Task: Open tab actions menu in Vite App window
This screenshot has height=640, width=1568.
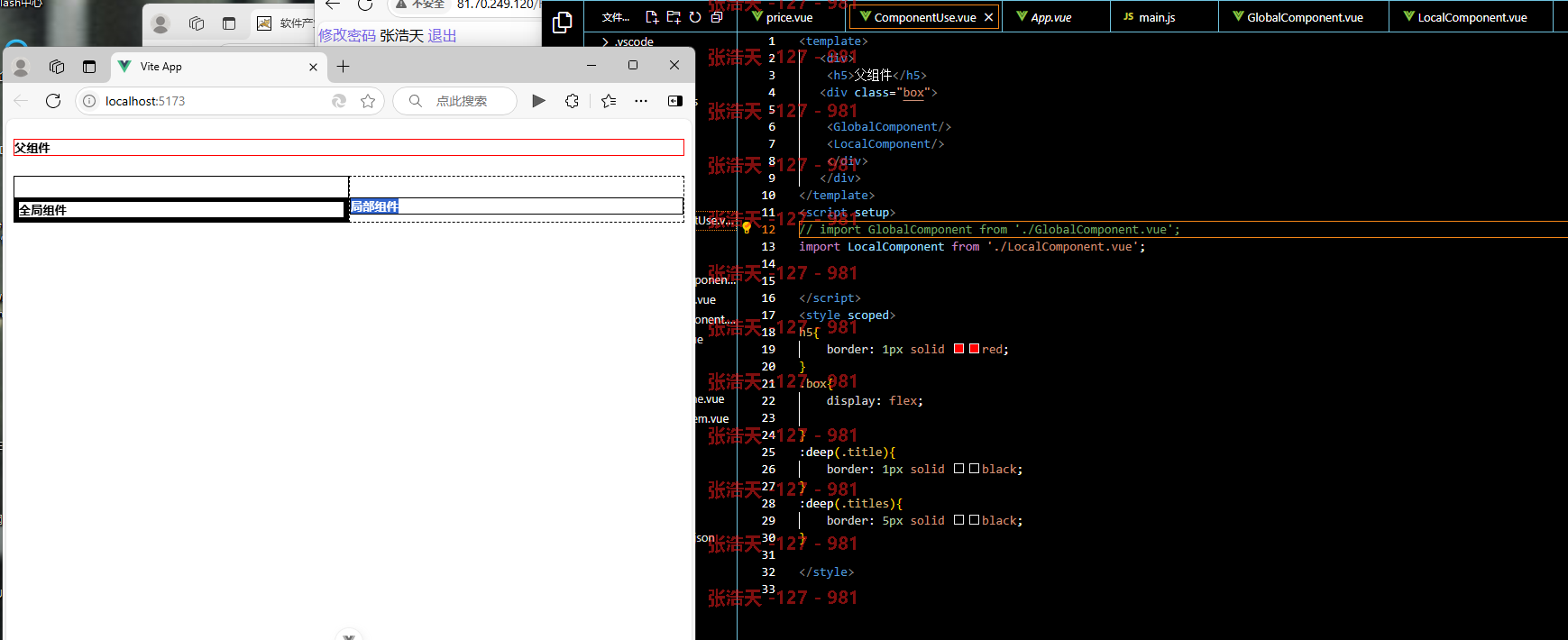Action: point(88,67)
